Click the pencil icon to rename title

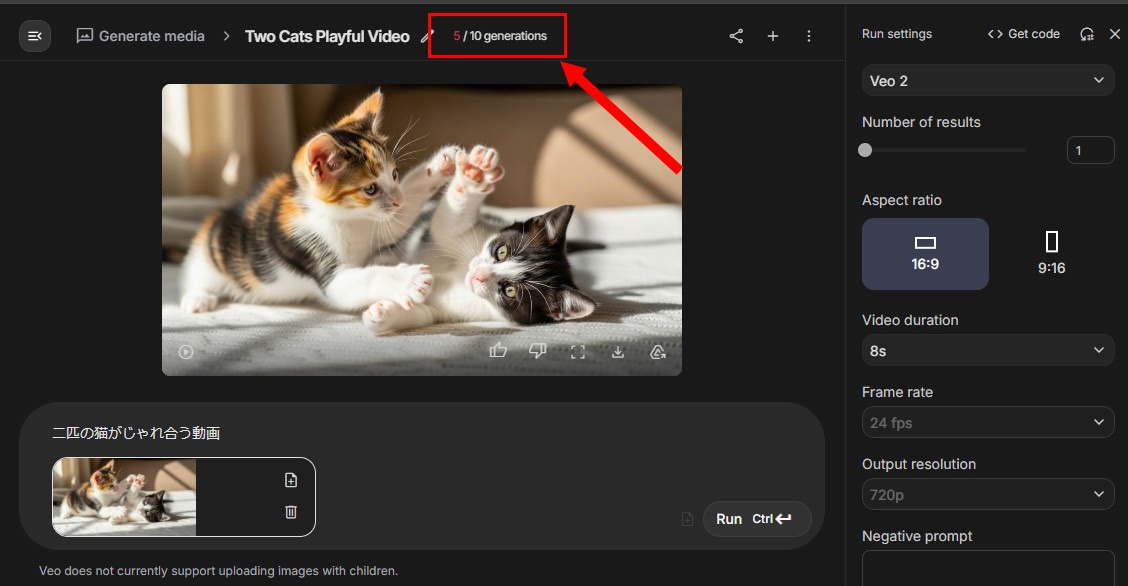[x=426, y=36]
